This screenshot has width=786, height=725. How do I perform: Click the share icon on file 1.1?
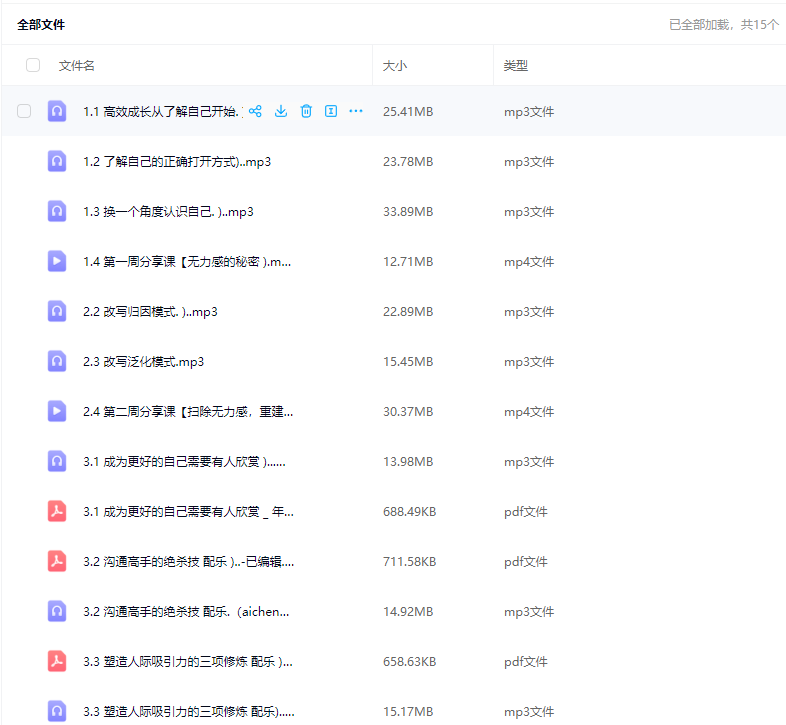click(255, 111)
